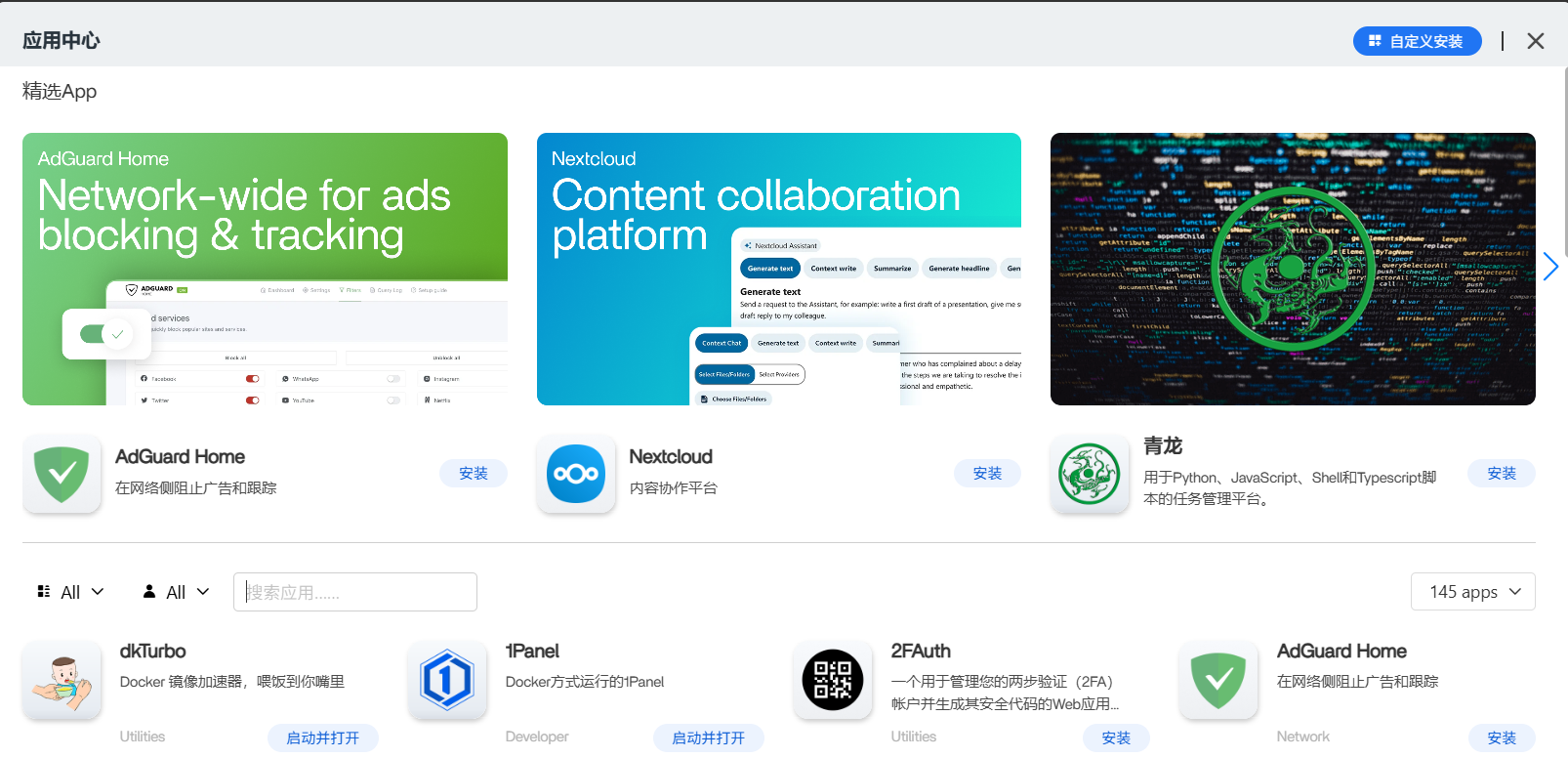Viewport: 1568px width, 758px height.
Task: Open the 145 apps dropdown
Action: [x=1473, y=592]
